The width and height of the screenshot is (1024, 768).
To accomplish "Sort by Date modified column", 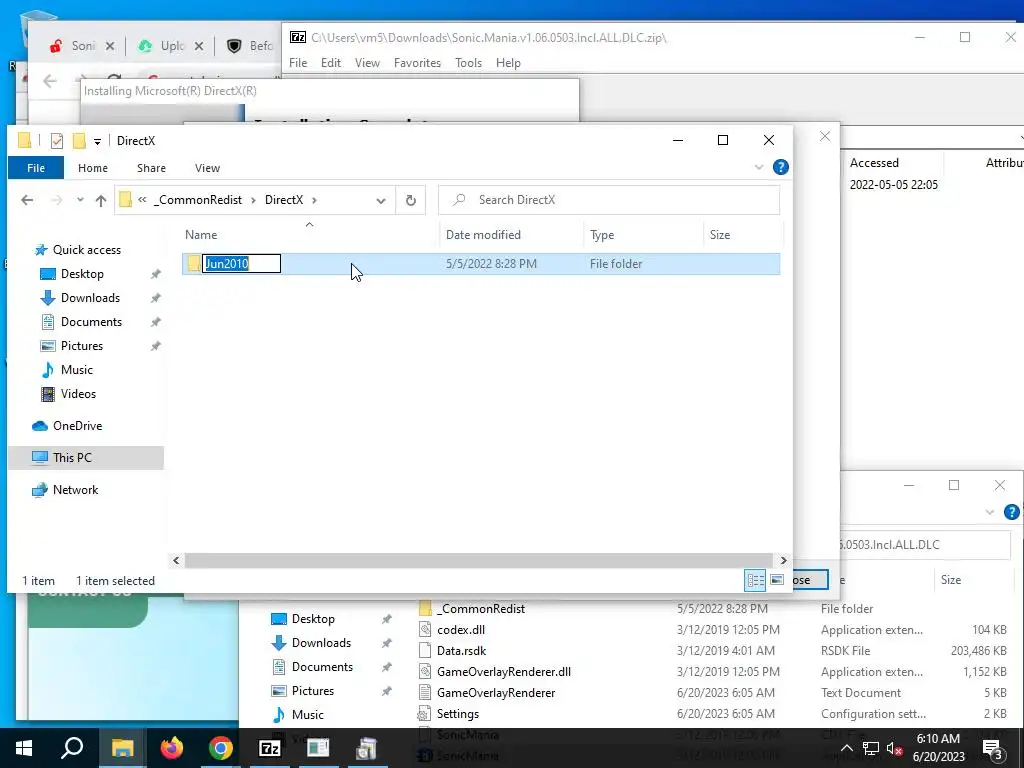I will click(512, 234).
